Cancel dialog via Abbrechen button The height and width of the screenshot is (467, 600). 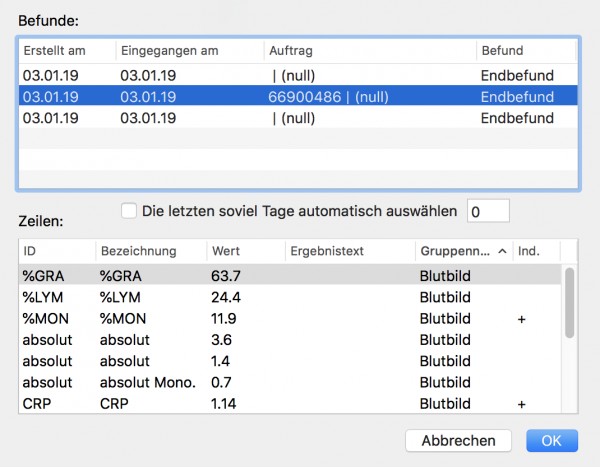(458, 441)
